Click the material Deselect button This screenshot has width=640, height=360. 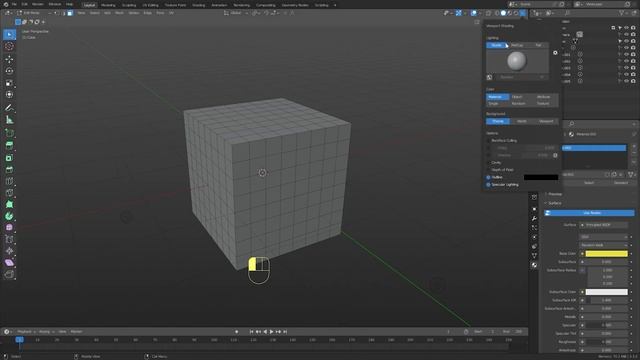tap(621, 183)
